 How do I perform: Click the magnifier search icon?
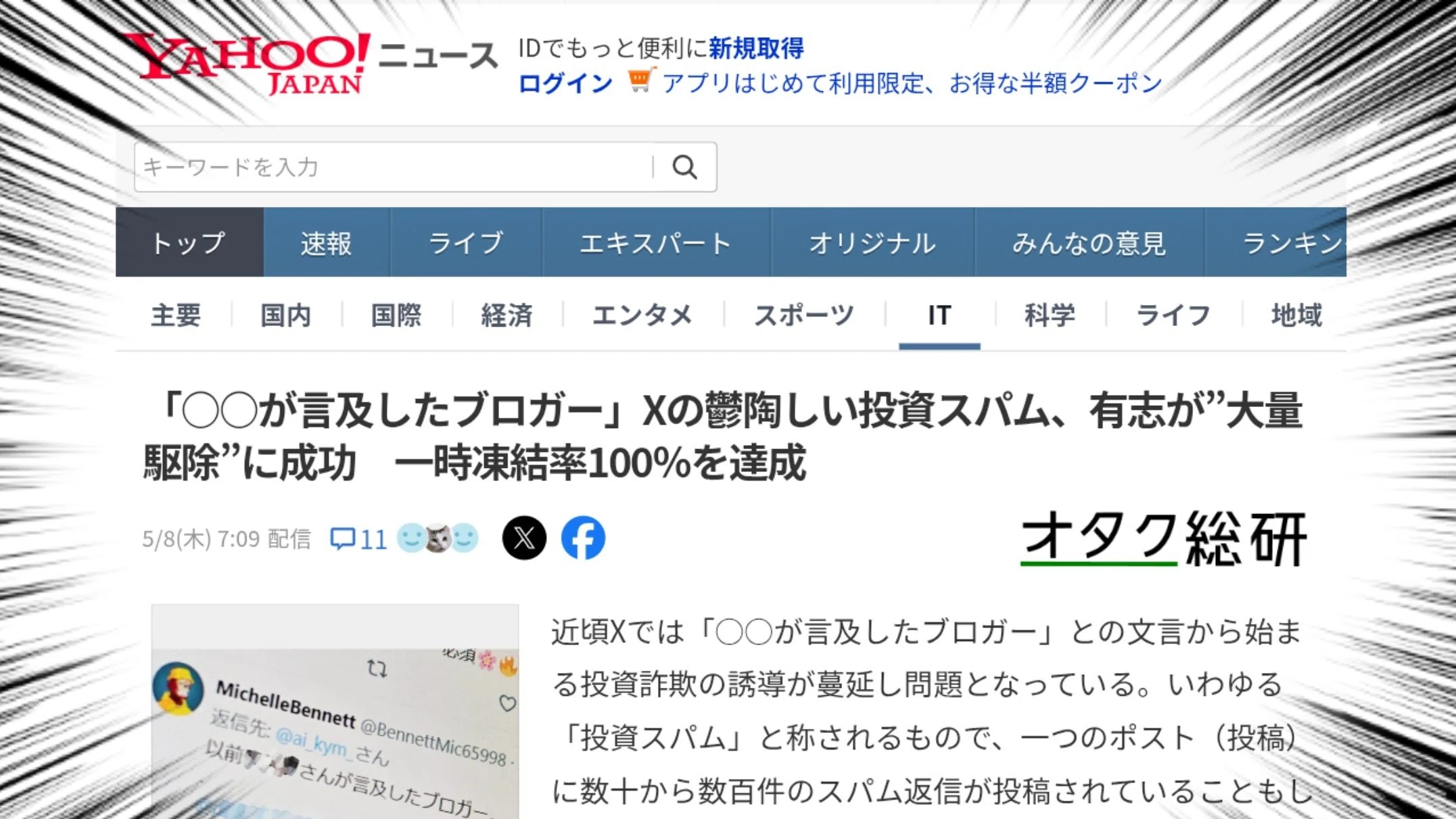[684, 167]
